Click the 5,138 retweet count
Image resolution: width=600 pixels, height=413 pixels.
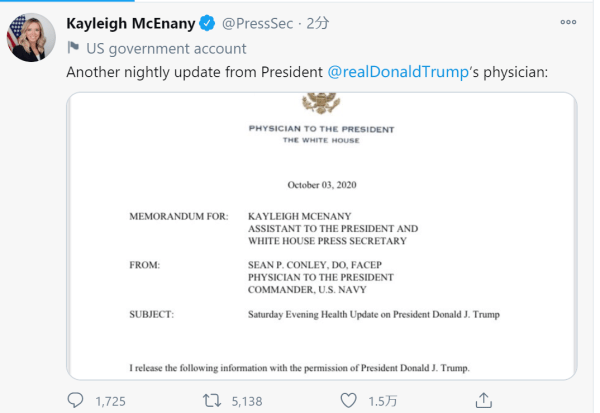[246, 400]
